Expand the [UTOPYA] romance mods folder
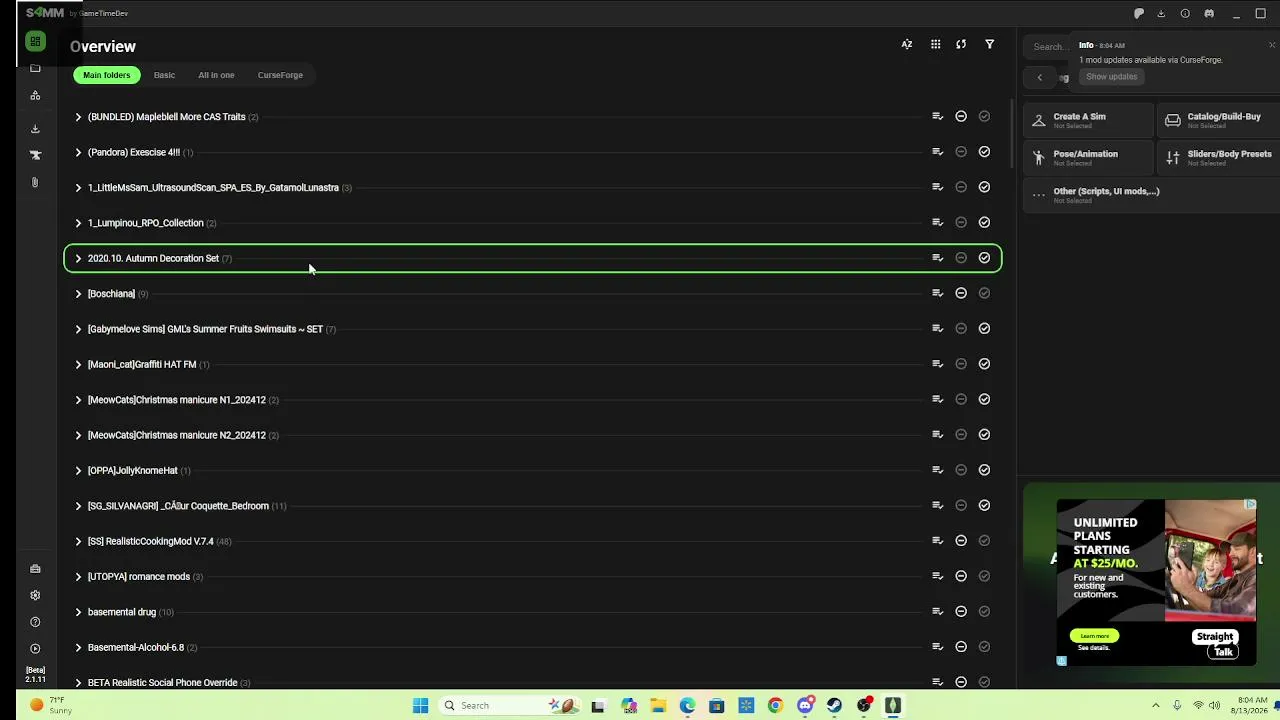The image size is (1280, 720). click(x=78, y=577)
